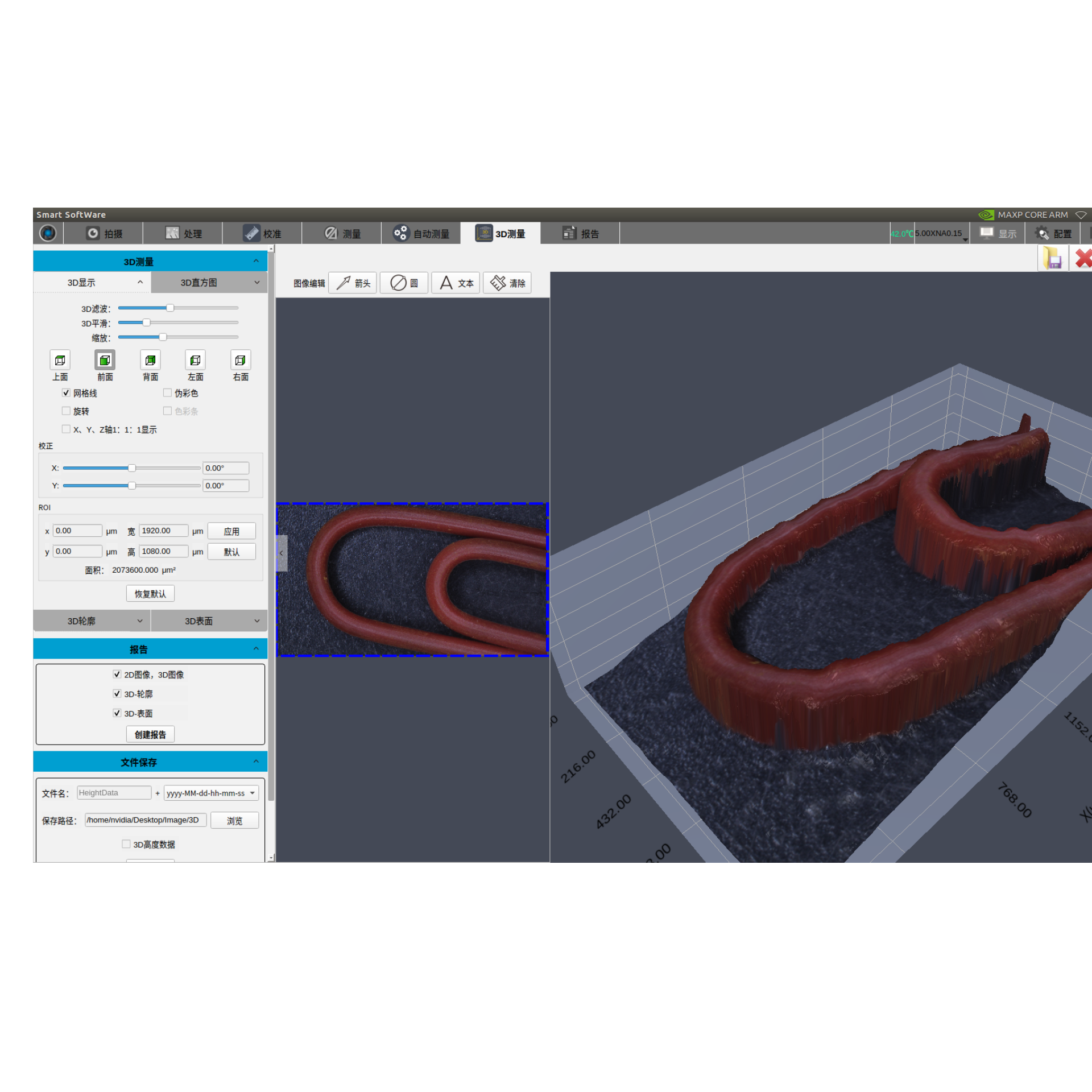The image size is (1092, 1092).
Task: Click the red X delete icon
Action: (1083, 258)
